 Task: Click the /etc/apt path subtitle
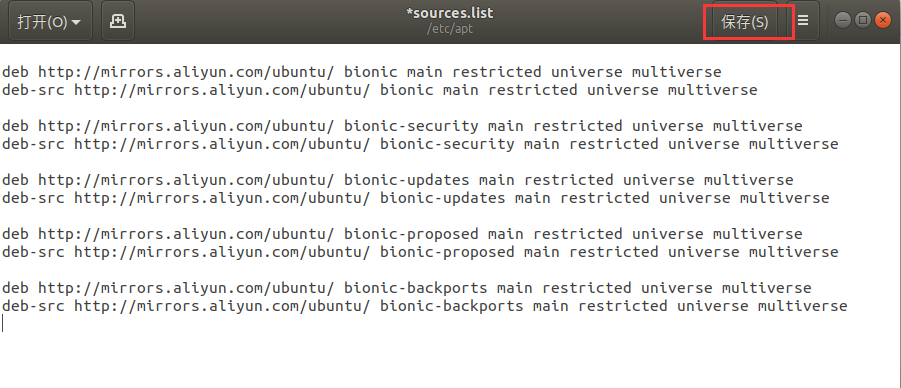click(x=450, y=29)
